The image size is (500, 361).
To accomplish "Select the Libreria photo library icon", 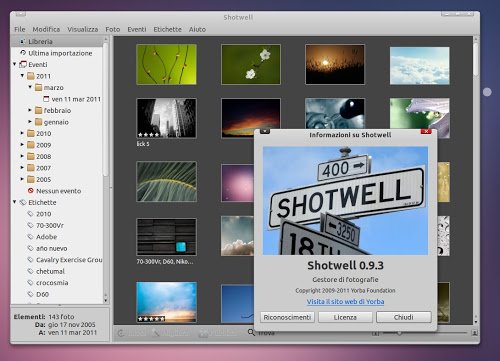I will coord(22,41).
